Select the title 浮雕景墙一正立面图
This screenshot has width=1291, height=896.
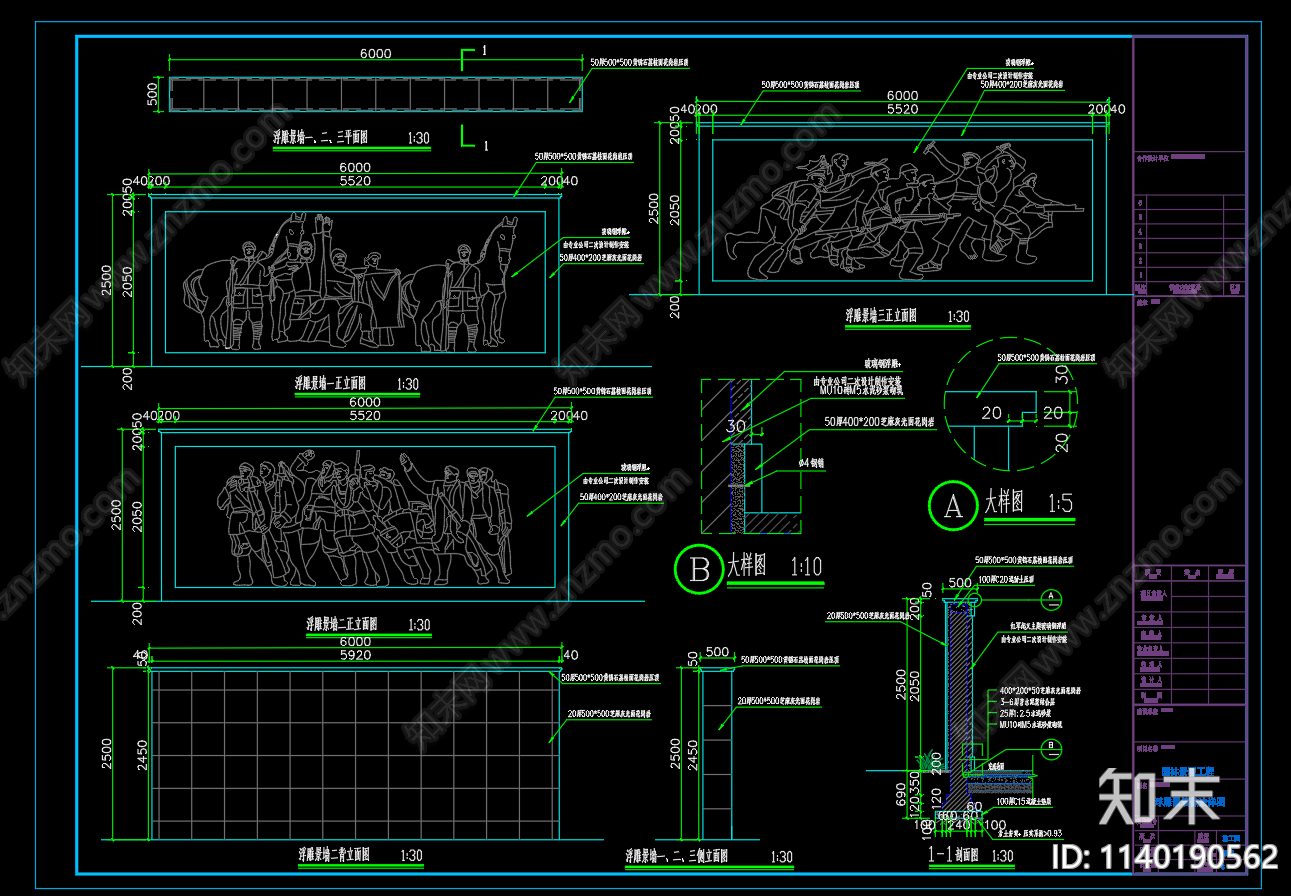click(330, 383)
